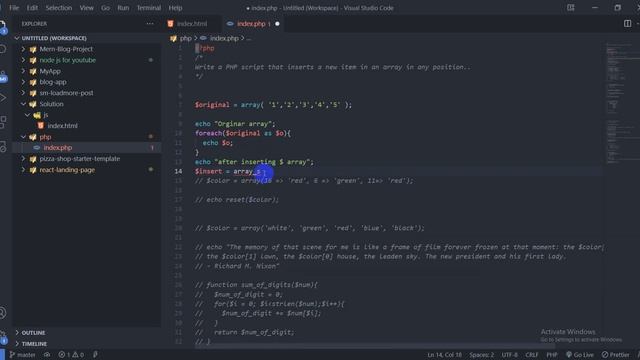The width and height of the screenshot is (640, 360).
Task: Click line number 14 in the gutter
Action: point(178,171)
